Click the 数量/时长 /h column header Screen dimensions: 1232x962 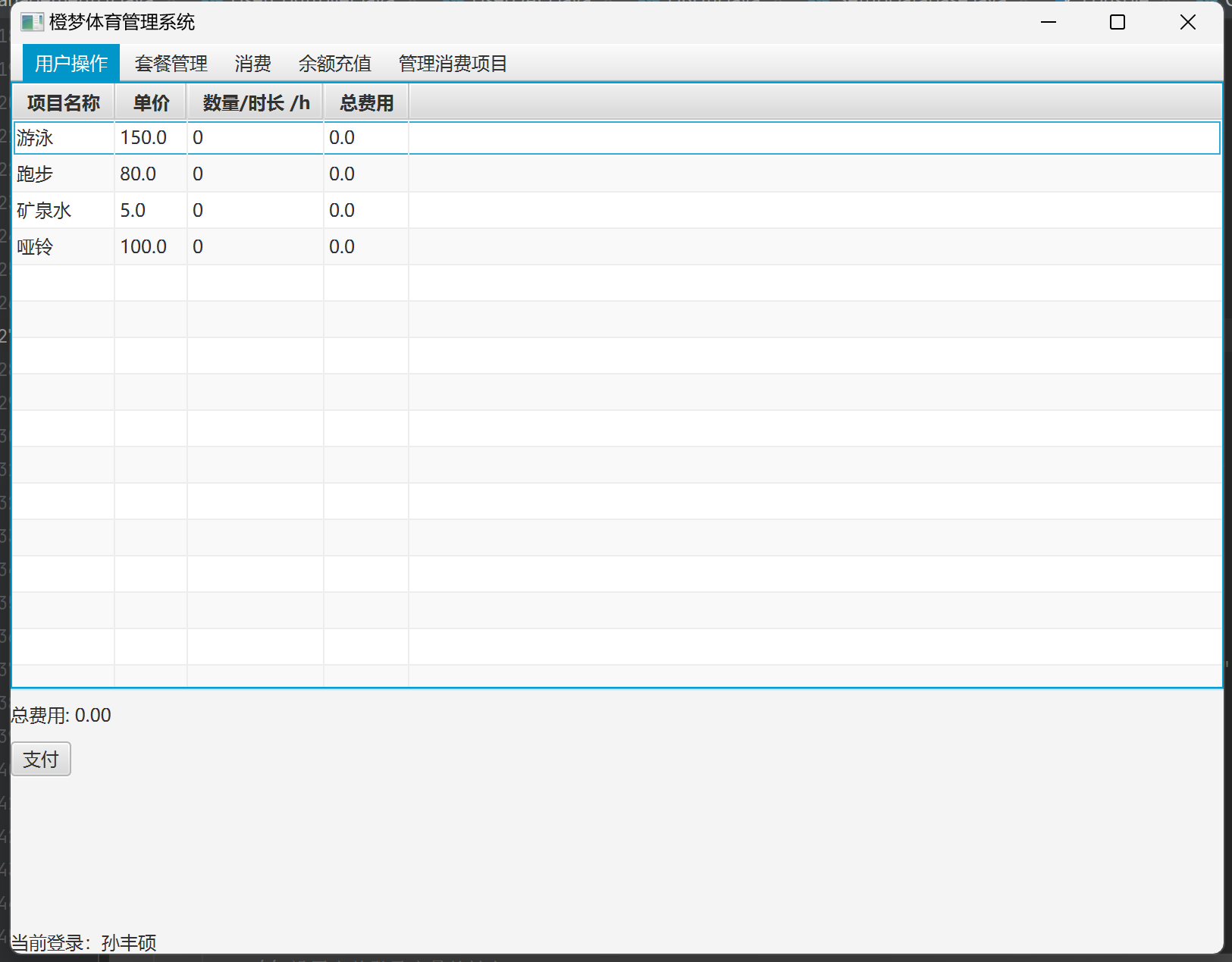pos(255,103)
